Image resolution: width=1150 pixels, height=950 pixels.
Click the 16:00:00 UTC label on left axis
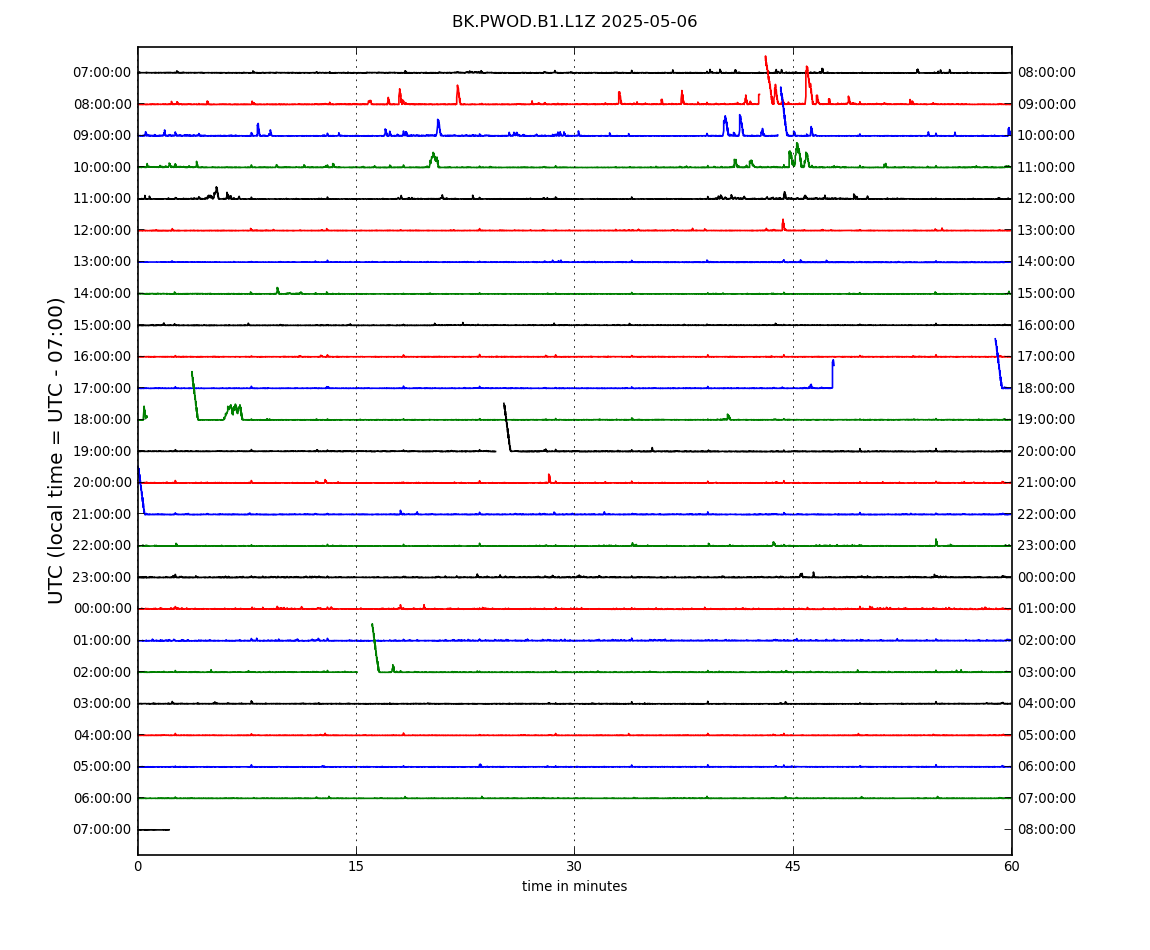[x=102, y=357]
